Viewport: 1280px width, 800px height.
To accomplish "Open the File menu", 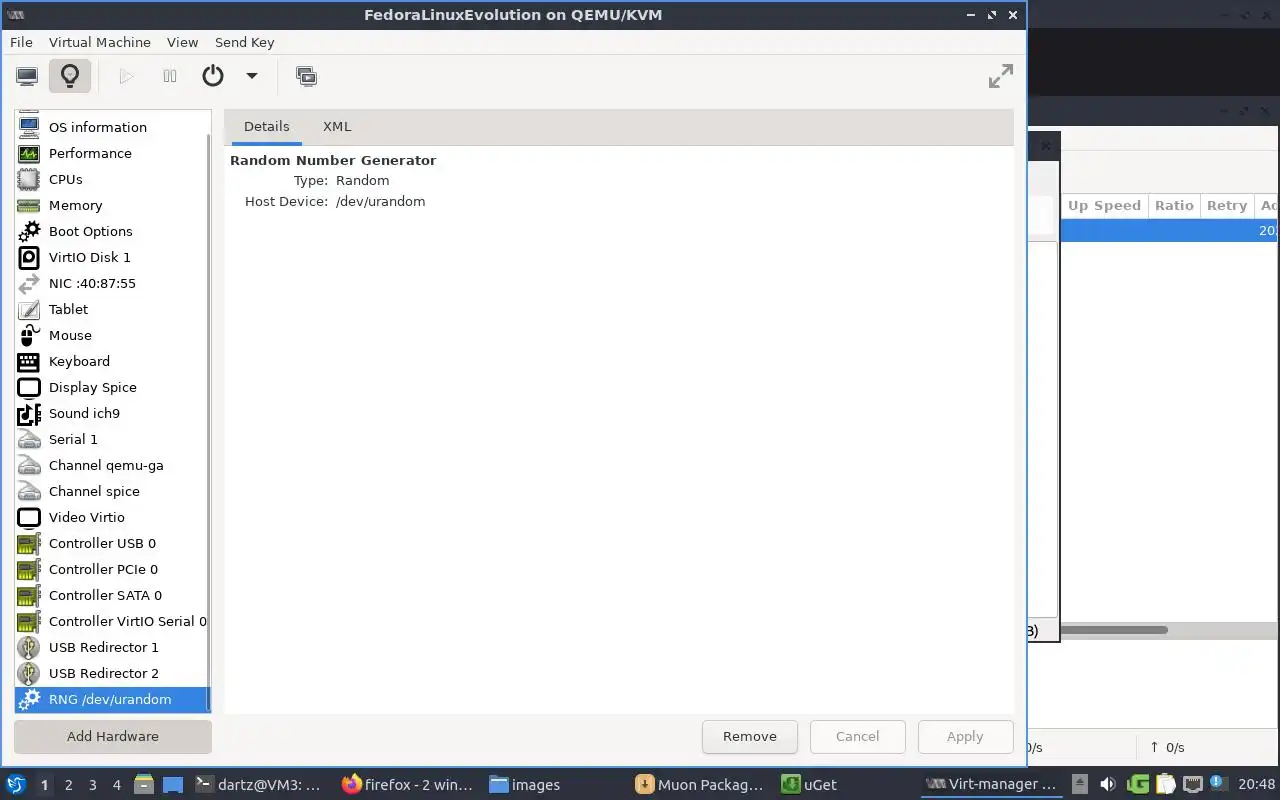I will coord(21,42).
